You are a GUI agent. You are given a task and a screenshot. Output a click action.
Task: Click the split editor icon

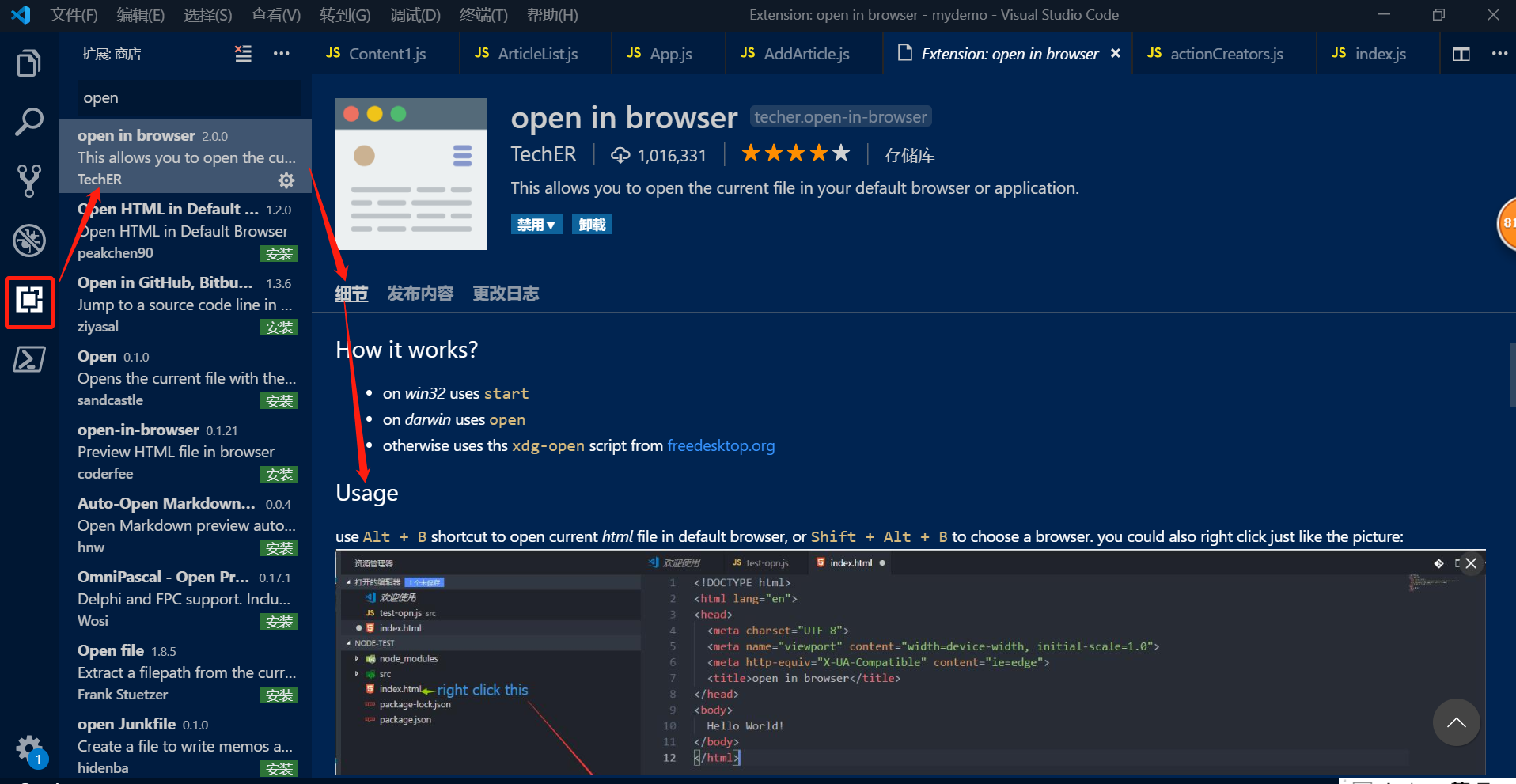(1461, 54)
